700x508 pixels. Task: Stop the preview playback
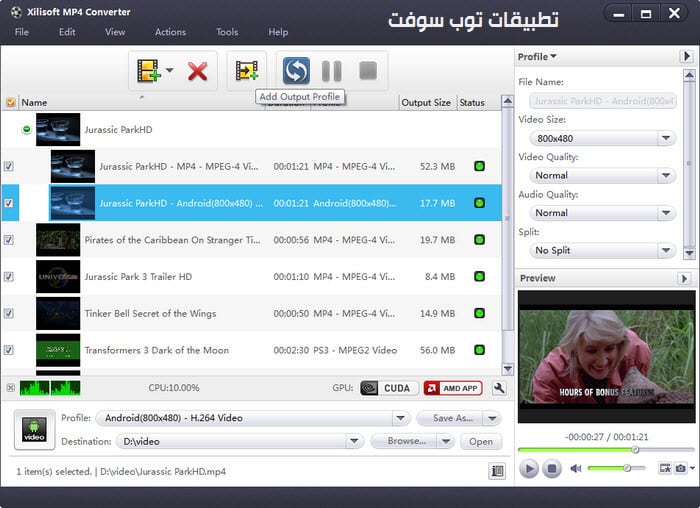click(552, 468)
